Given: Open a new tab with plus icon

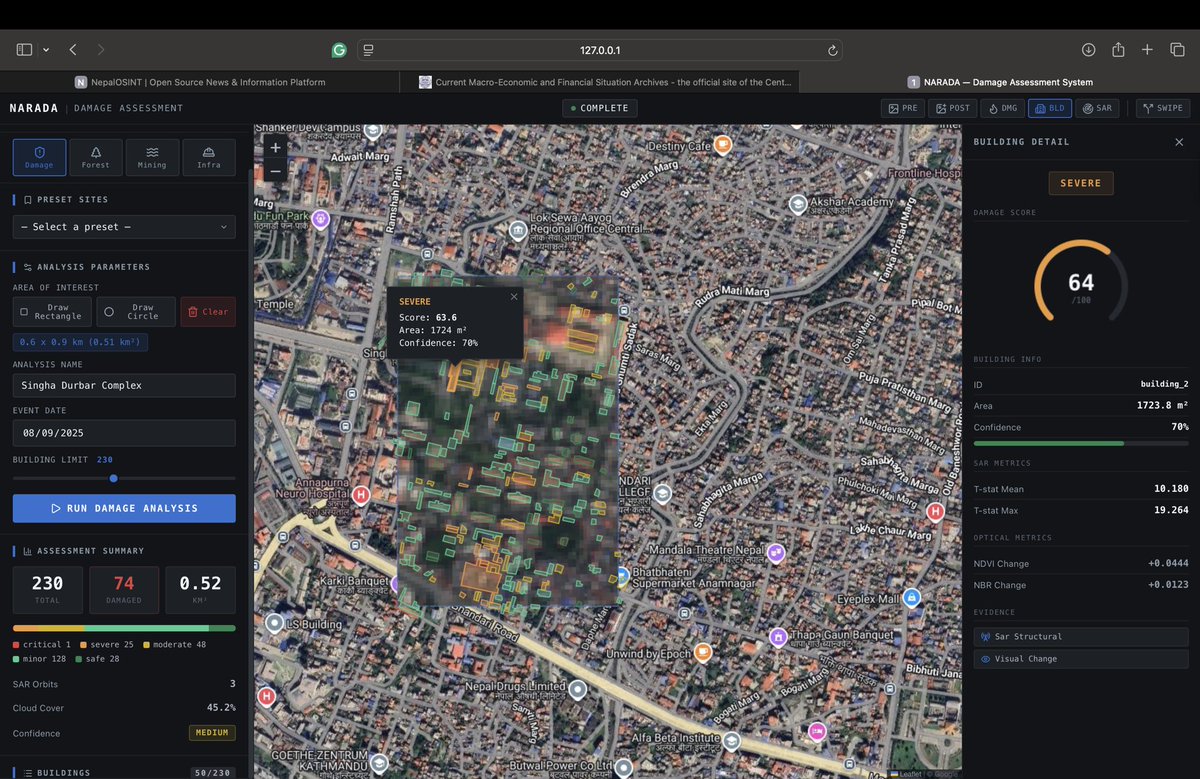Looking at the screenshot, I should pos(1148,50).
